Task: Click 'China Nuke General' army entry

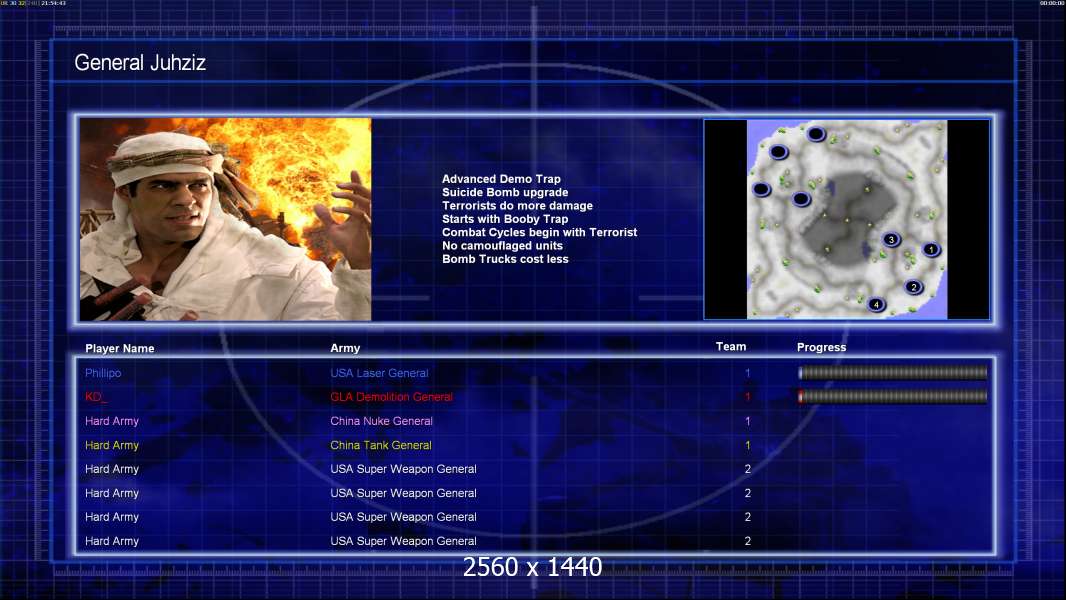Action: click(381, 421)
